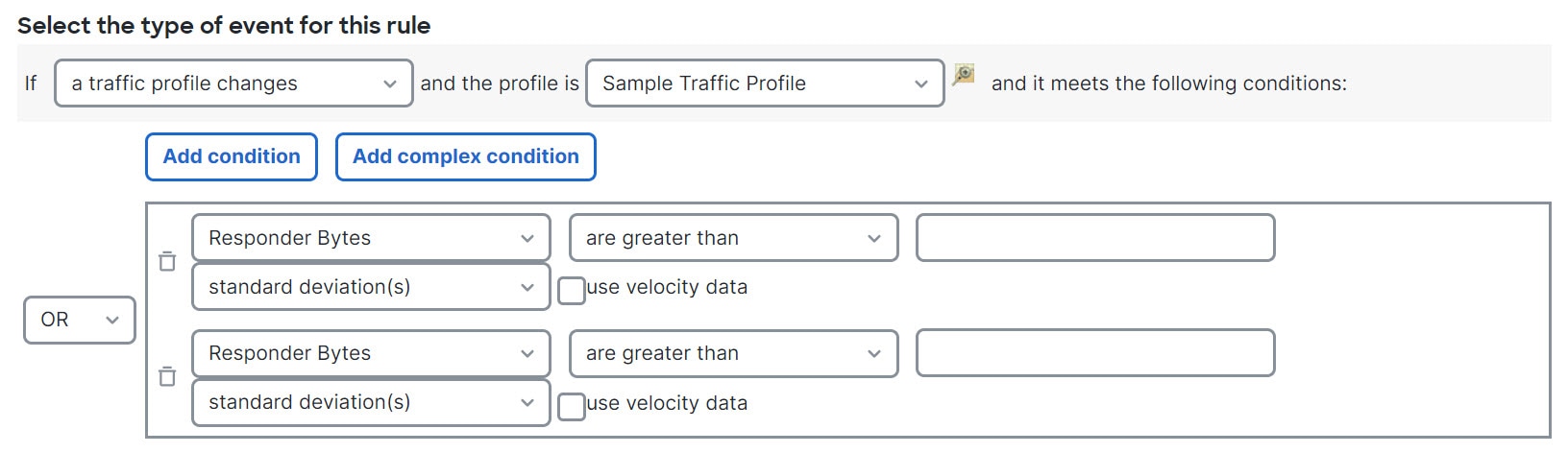Open second 'are greater than' operator dropdown
1568x453 pixels.
click(x=734, y=353)
